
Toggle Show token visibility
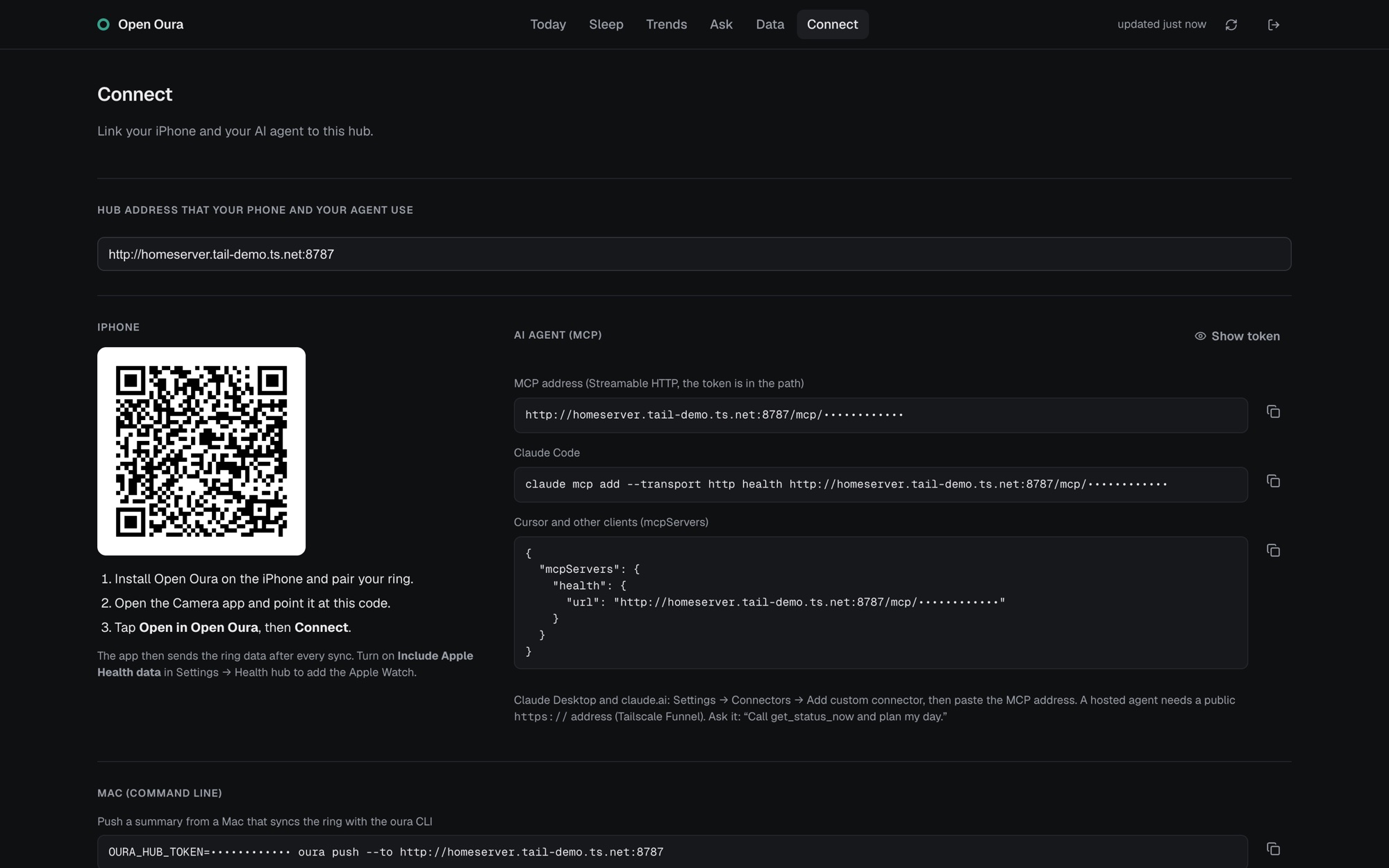click(1237, 336)
